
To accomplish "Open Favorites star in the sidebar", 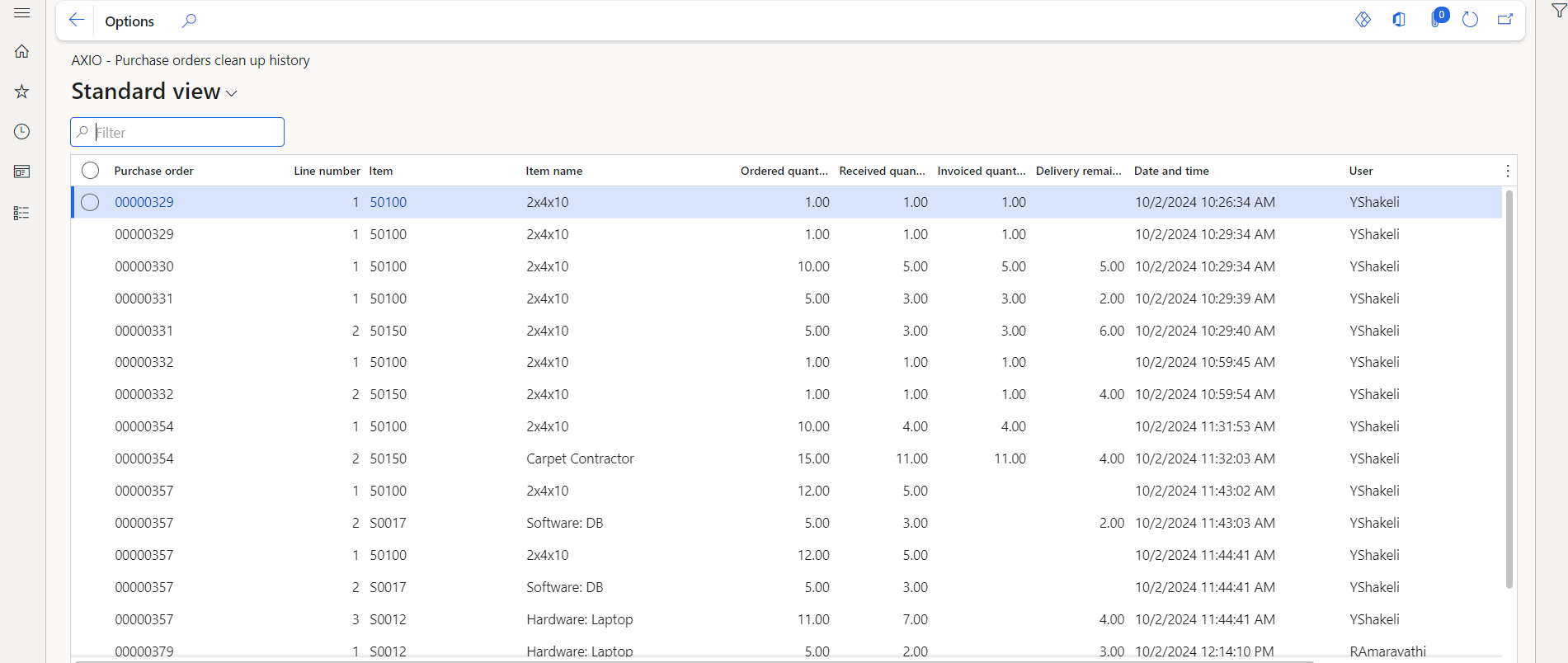I will coord(22,92).
